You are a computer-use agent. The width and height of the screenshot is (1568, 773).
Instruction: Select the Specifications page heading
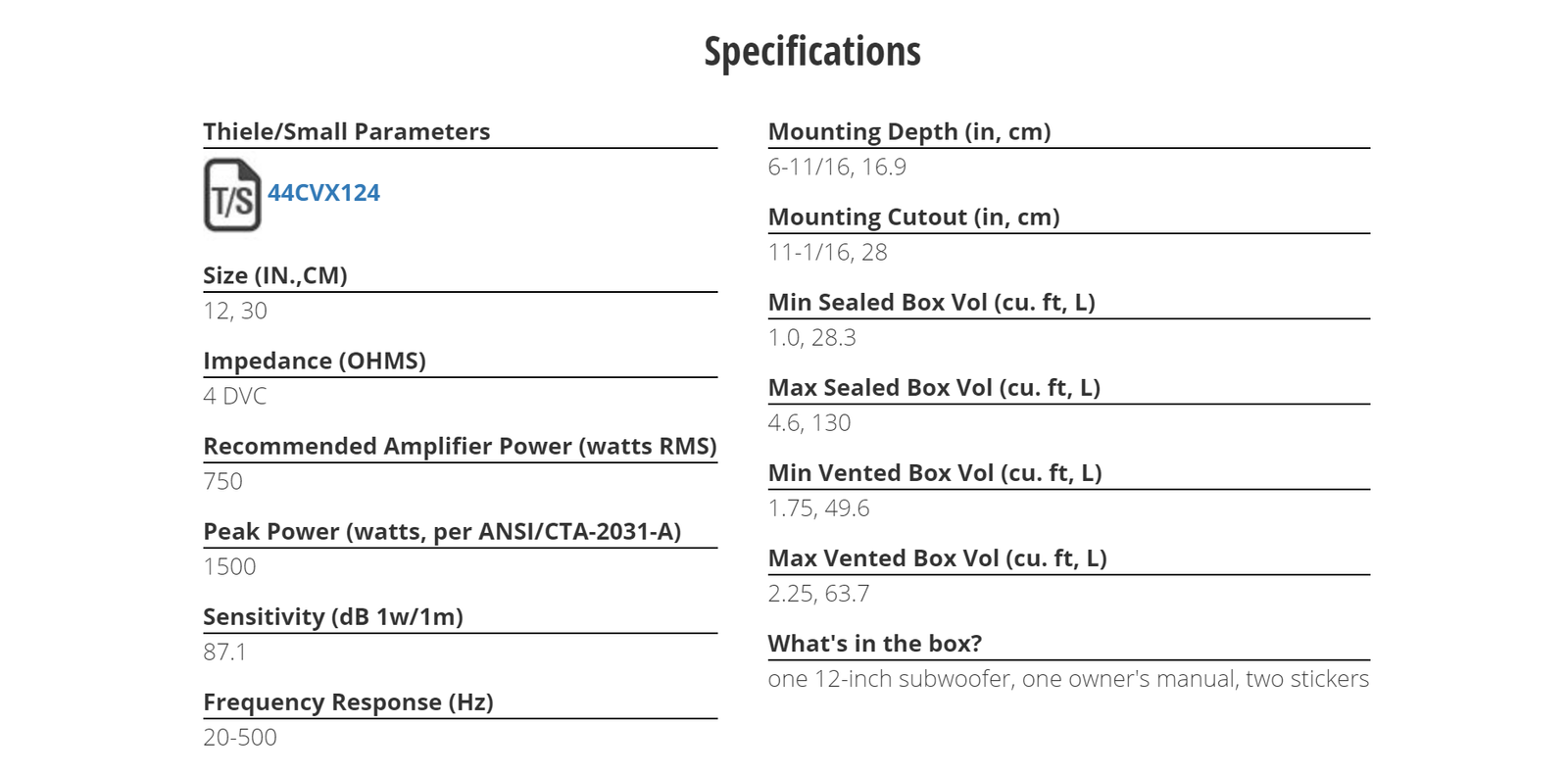click(812, 52)
